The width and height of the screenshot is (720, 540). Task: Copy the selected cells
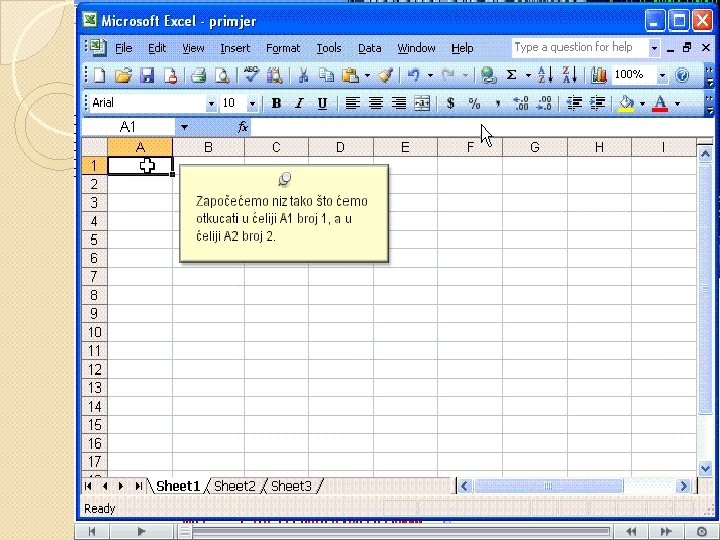click(326, 75)
